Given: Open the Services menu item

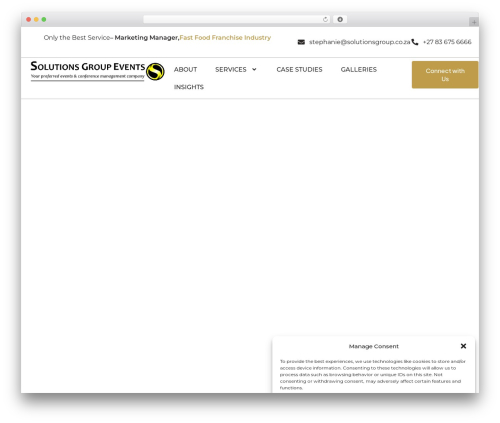Looking at the screenshot, I should coord(231,69).
